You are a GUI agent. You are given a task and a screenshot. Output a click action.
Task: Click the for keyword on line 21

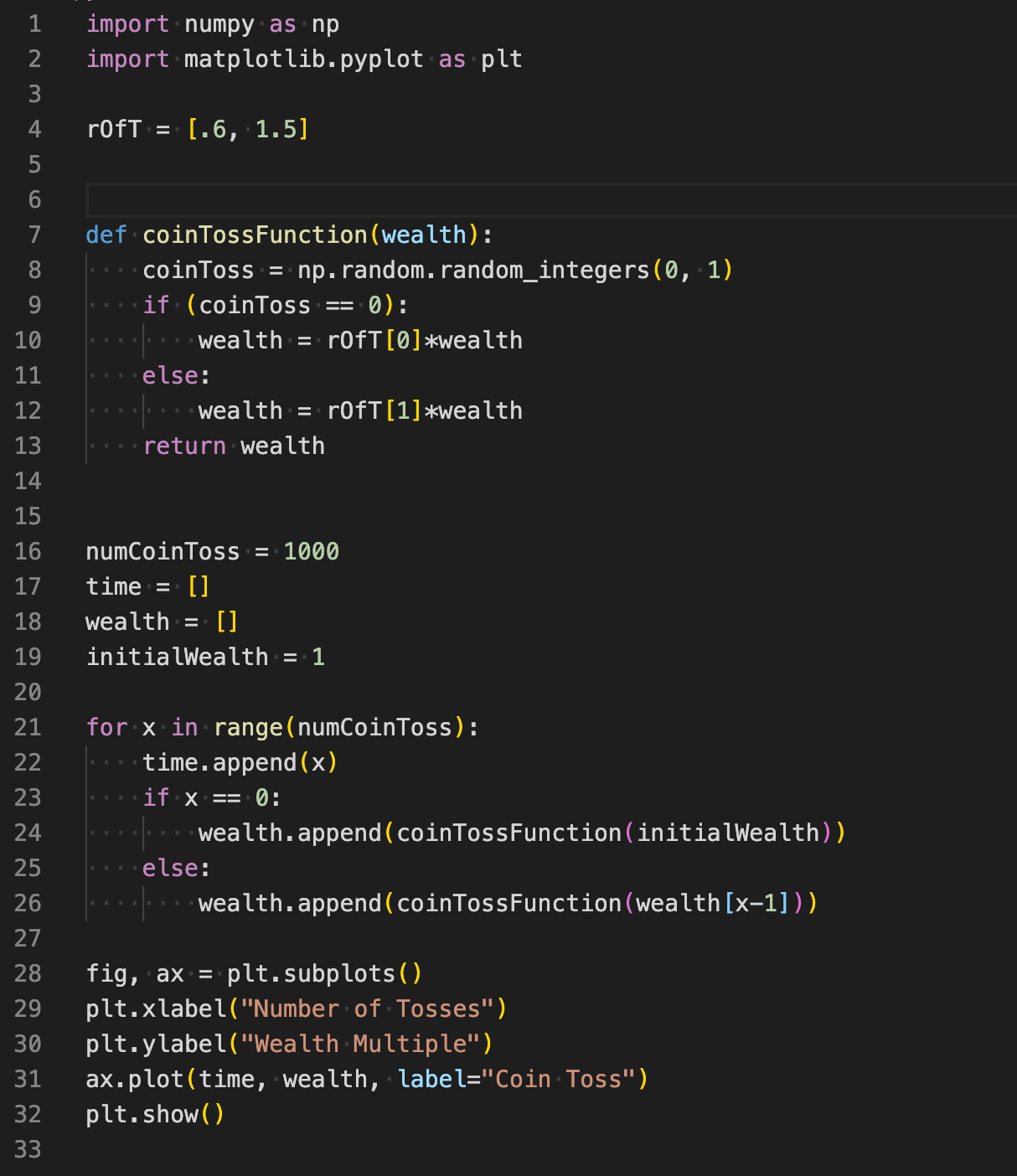click(106, 728)
